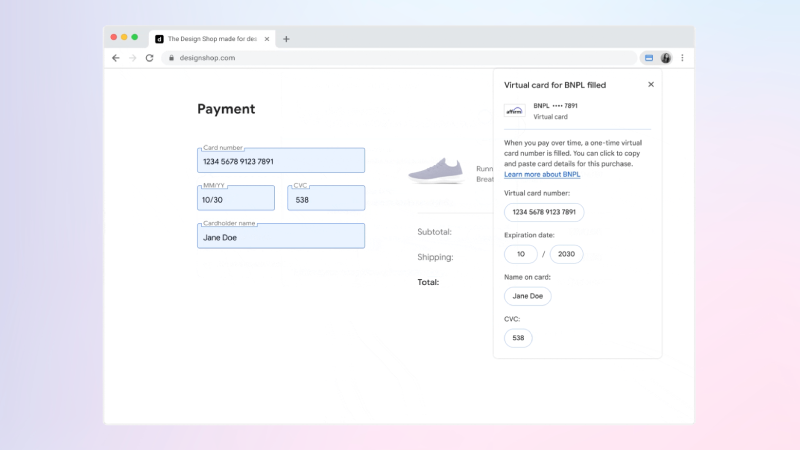The width and height of the screenshot is (800, 450).
Task: Click the red macOS close window button
Action: tap(114, 37)
